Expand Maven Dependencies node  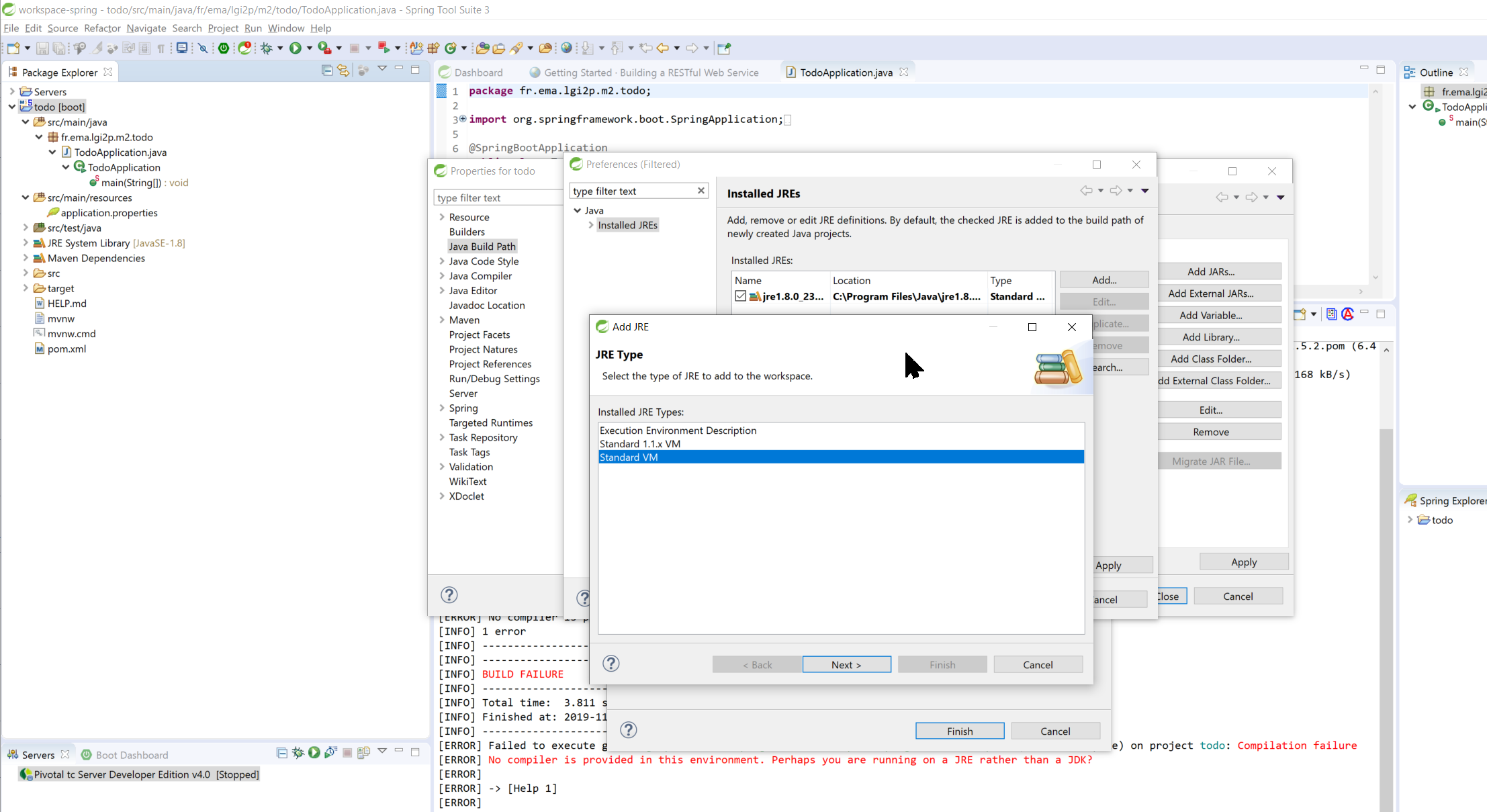(26, 258)
